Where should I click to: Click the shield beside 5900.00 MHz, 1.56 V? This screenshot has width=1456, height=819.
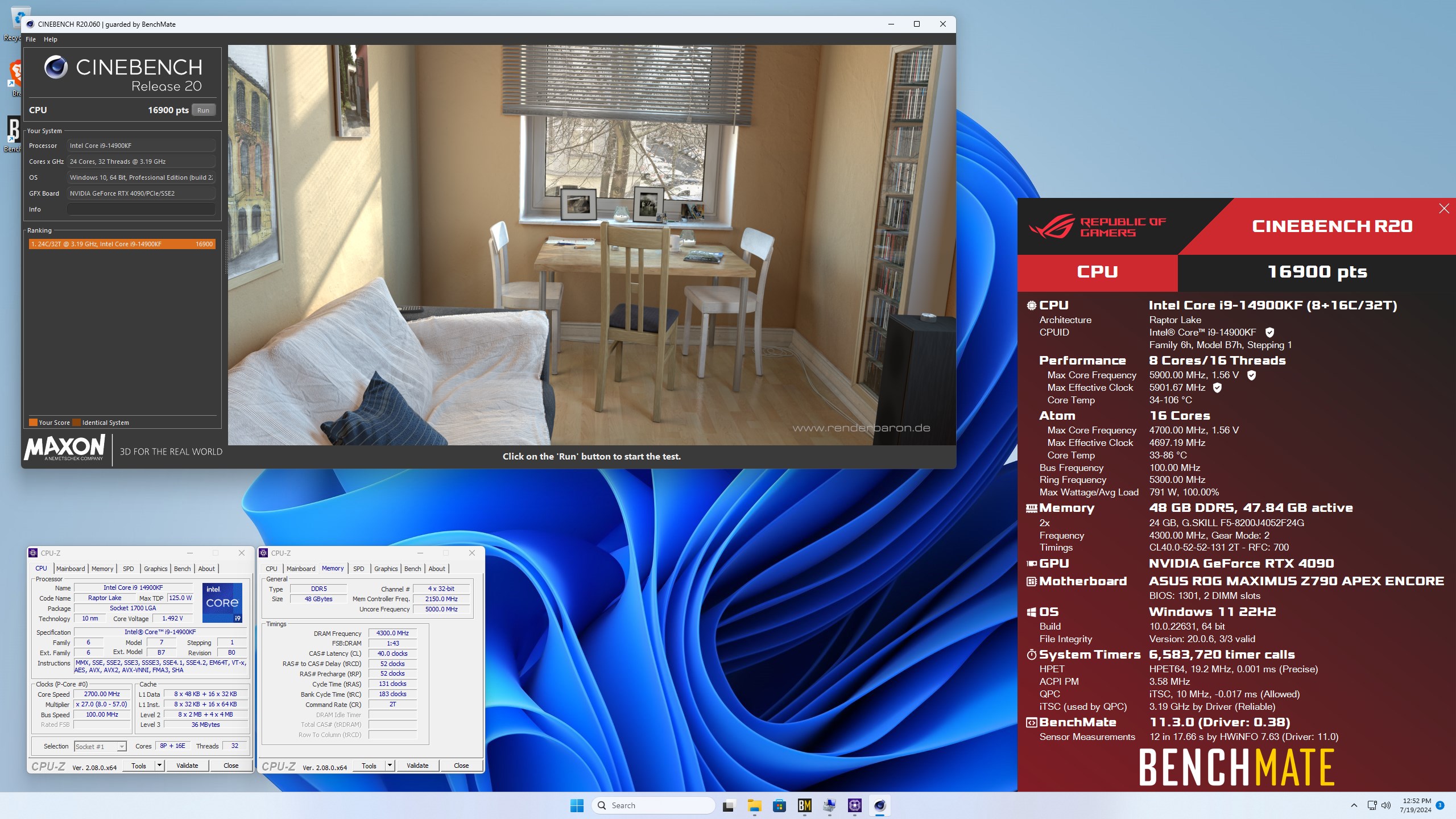(x=1251, y=375)
